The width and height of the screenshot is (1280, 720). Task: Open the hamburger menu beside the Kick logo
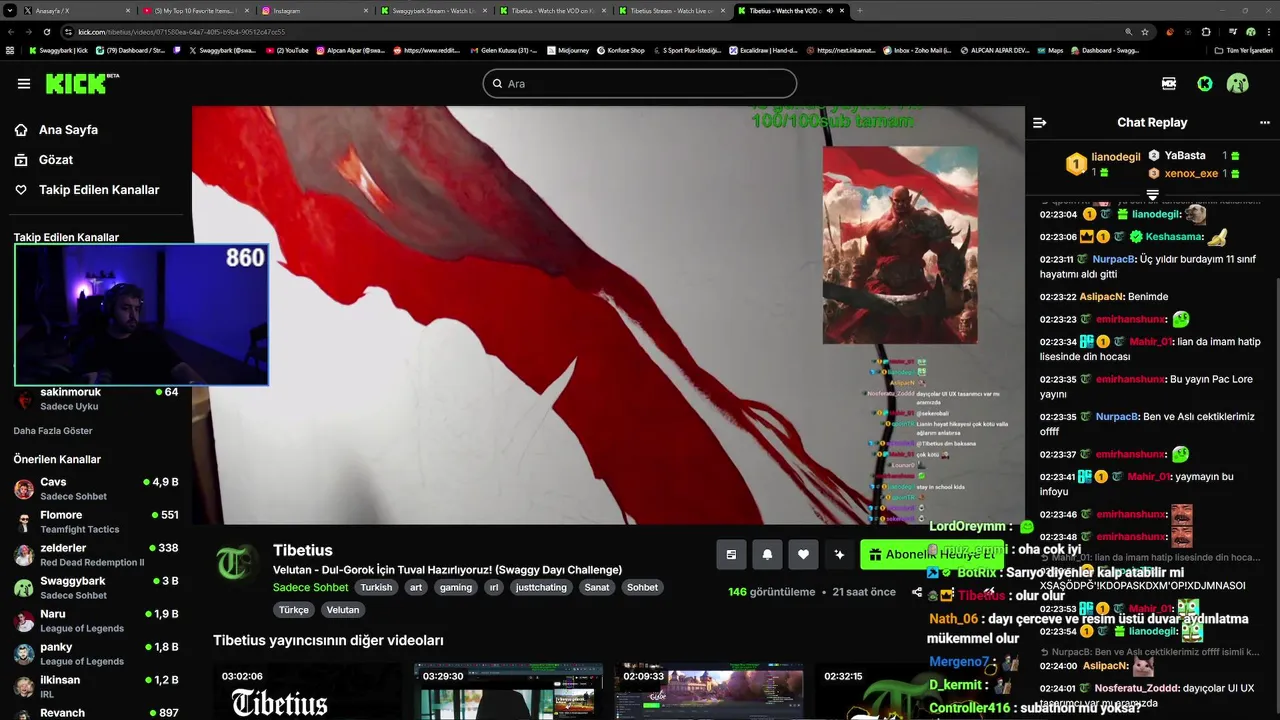[24, 84]
